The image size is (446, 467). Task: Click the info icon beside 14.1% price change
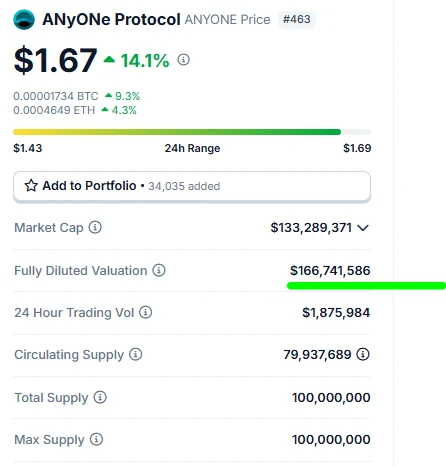pos(183,60)
